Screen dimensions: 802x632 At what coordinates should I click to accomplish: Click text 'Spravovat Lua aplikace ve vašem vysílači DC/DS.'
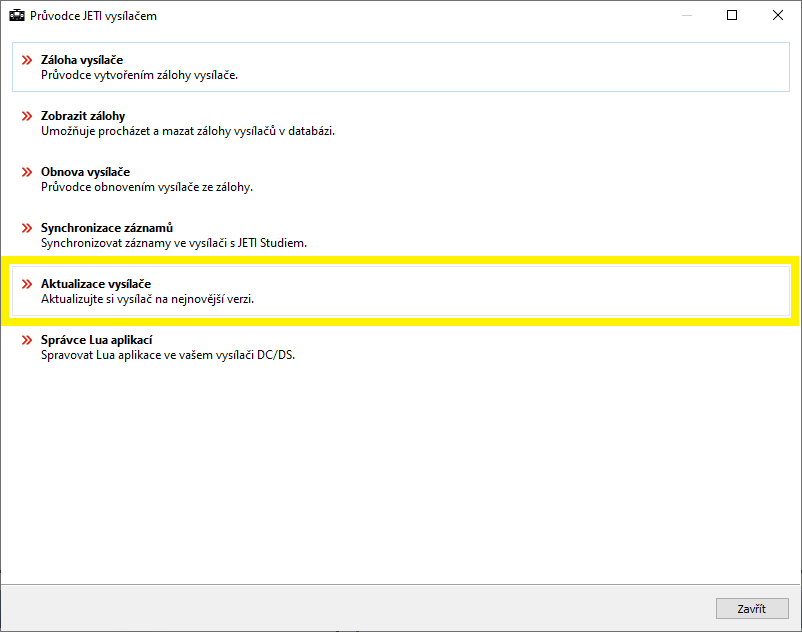[168, 355]
